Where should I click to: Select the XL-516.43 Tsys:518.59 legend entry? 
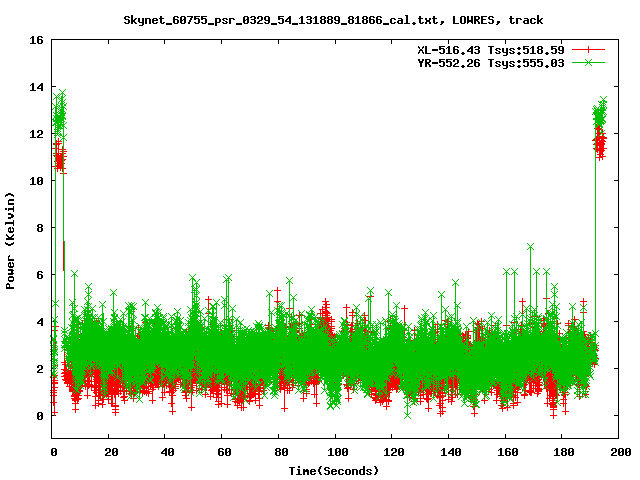click(491, 50)
